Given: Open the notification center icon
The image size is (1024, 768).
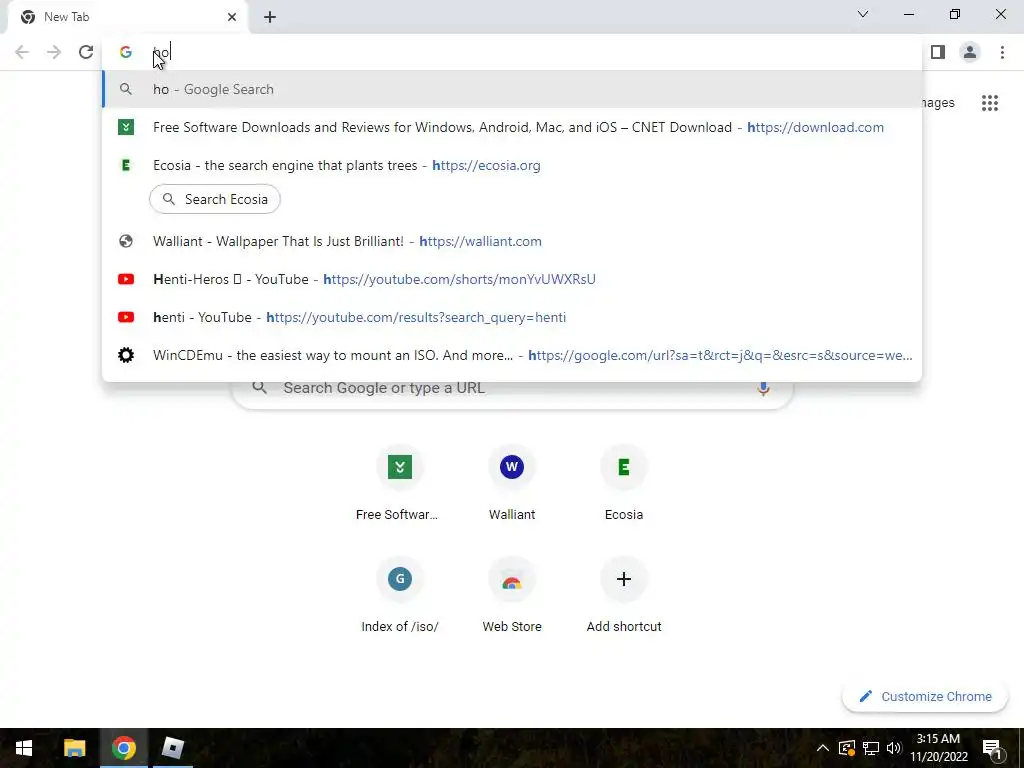Looking at the screenshot, I should coord(992,748).
